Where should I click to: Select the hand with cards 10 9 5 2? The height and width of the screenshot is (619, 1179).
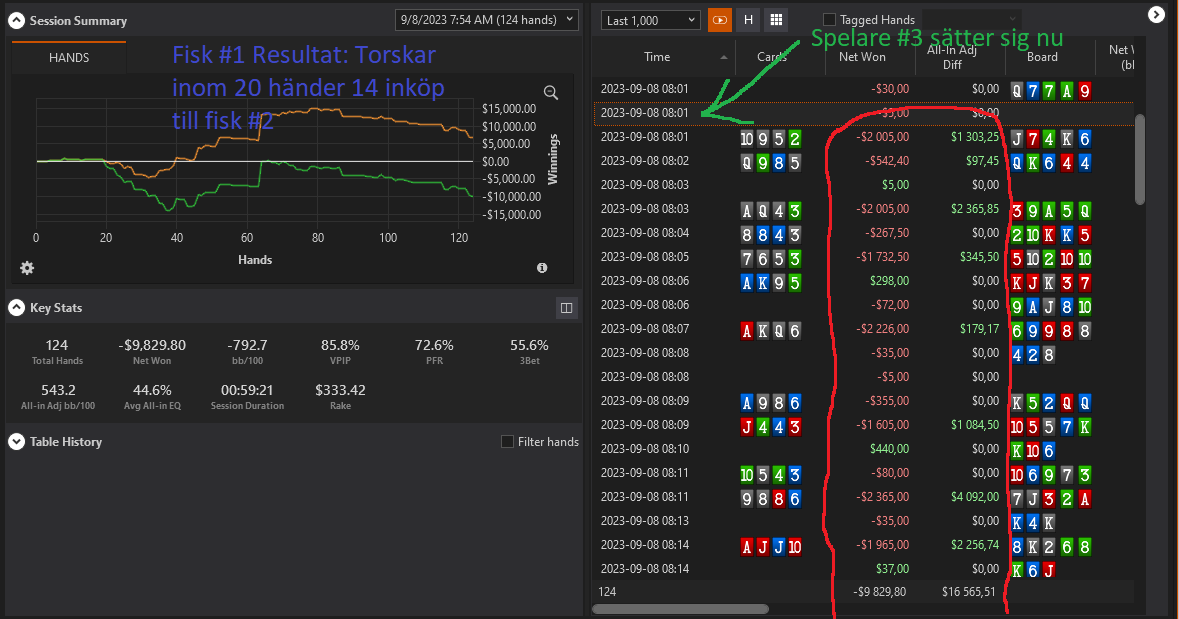(863, 138)
